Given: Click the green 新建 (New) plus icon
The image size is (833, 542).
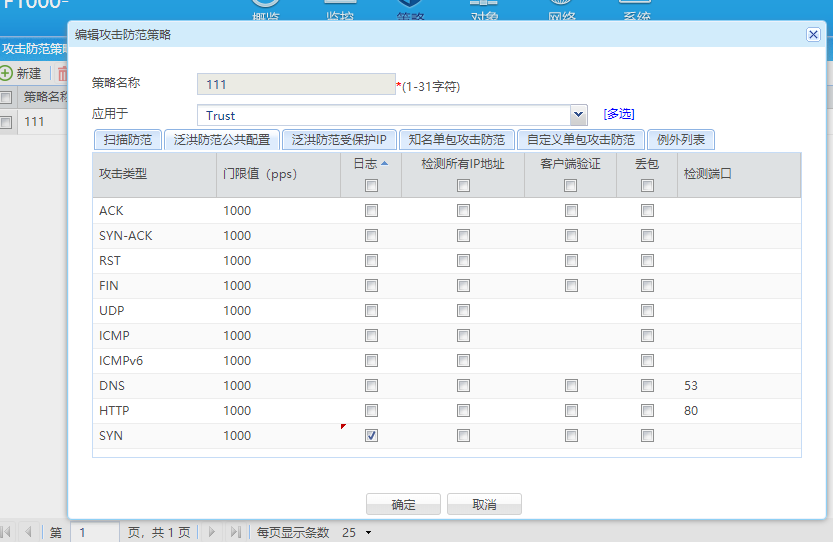Looking at the screenshot, I should click(7, 73).
